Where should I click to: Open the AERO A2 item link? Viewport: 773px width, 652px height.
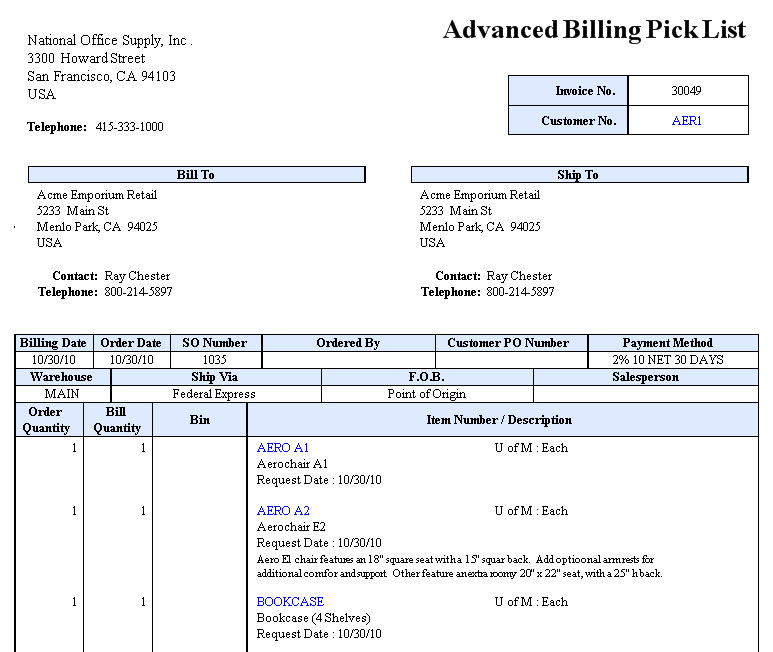tap(283, 511)
